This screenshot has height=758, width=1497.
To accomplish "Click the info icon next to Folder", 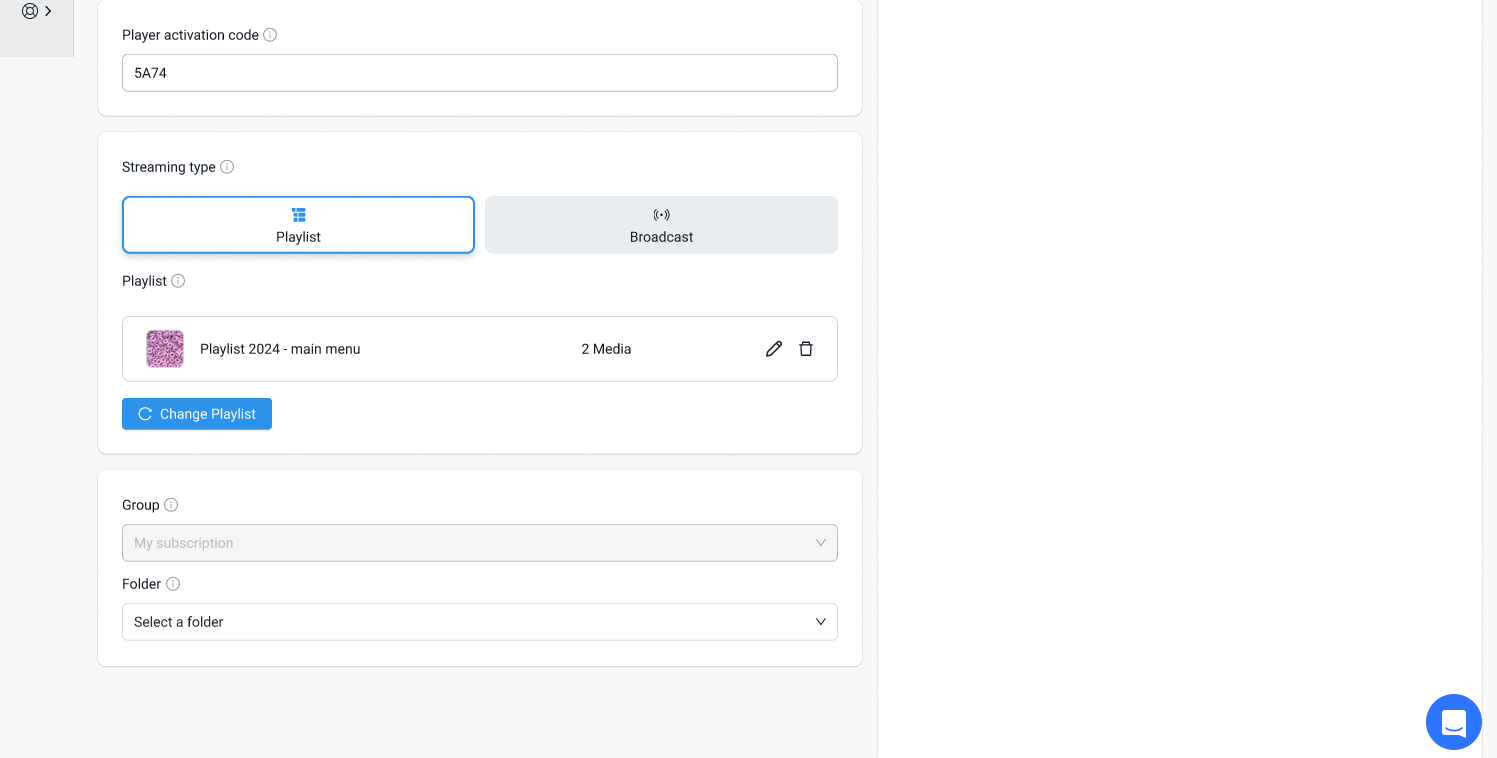I will (173, 584).
